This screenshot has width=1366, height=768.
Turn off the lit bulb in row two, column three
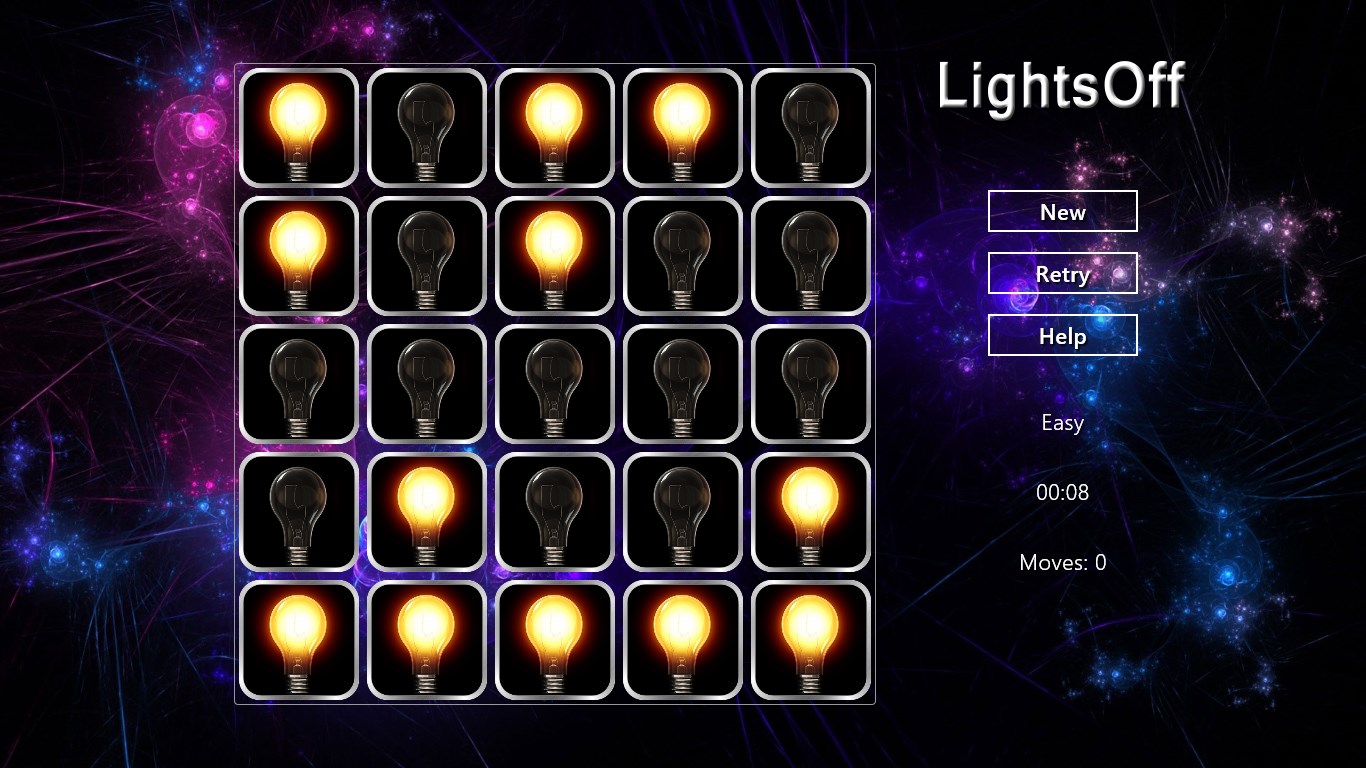point(555,256)
